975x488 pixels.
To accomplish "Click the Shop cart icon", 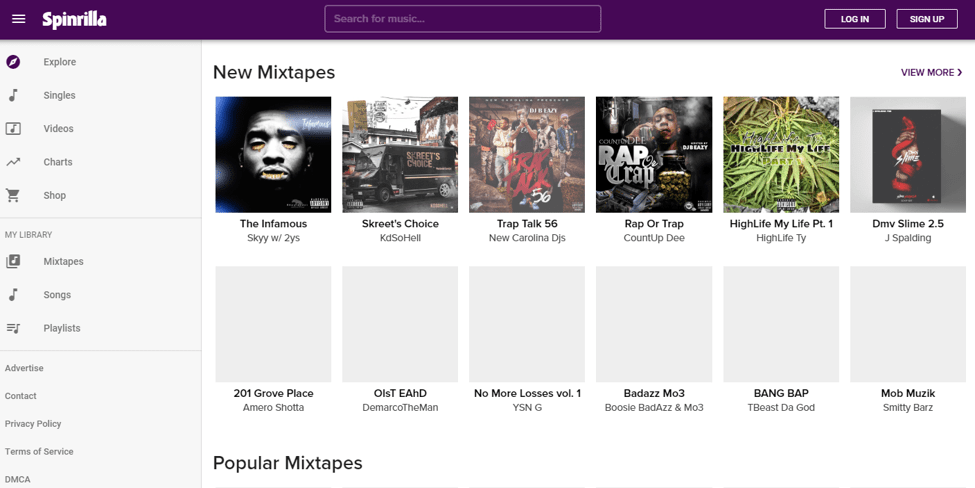I will tap(13, 195).
